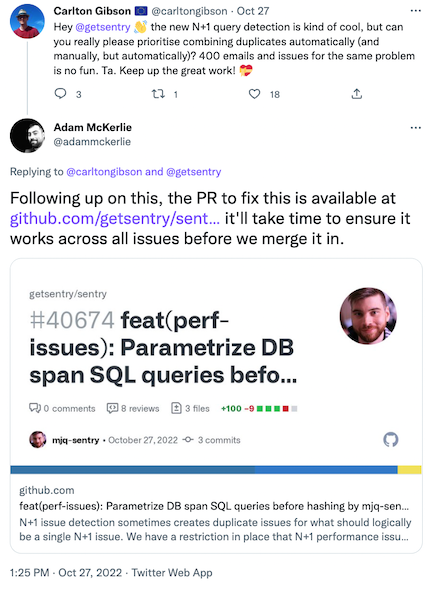Viewport: 432px width, 589px height.
Task: Click the PR author's large avatar in card
Action: click(368, 316)
